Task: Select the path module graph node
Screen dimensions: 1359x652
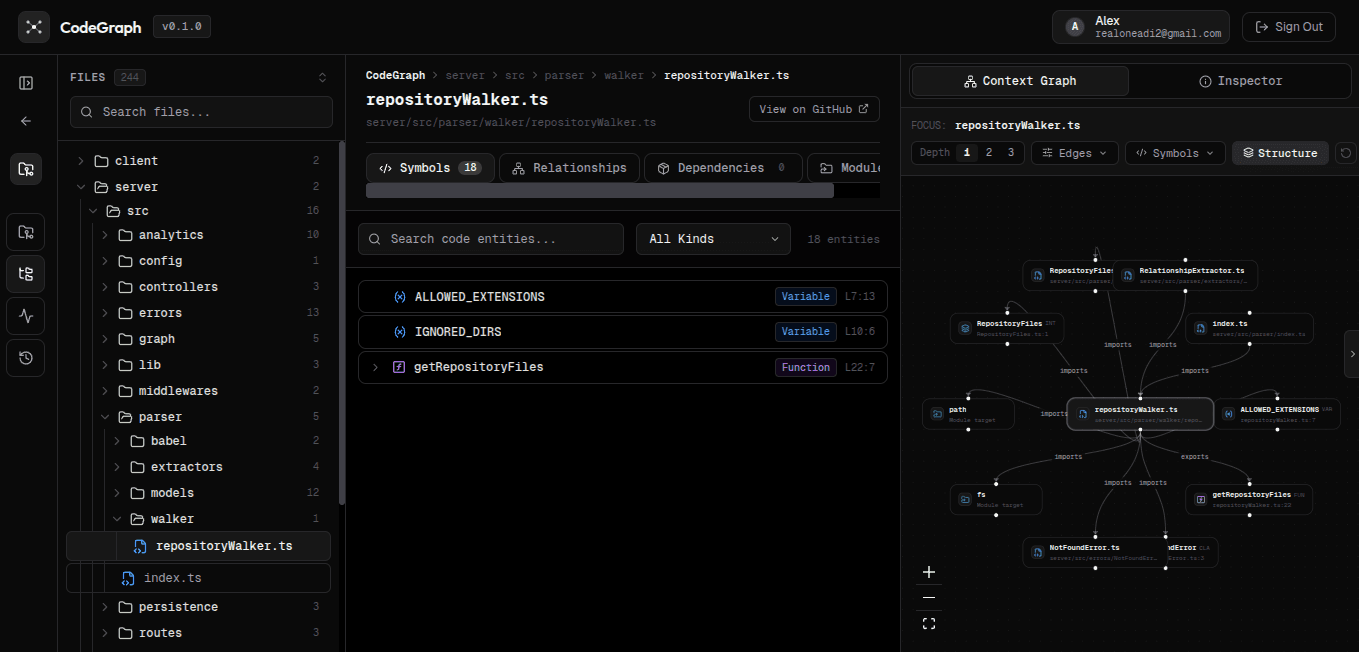Action: 968,414
